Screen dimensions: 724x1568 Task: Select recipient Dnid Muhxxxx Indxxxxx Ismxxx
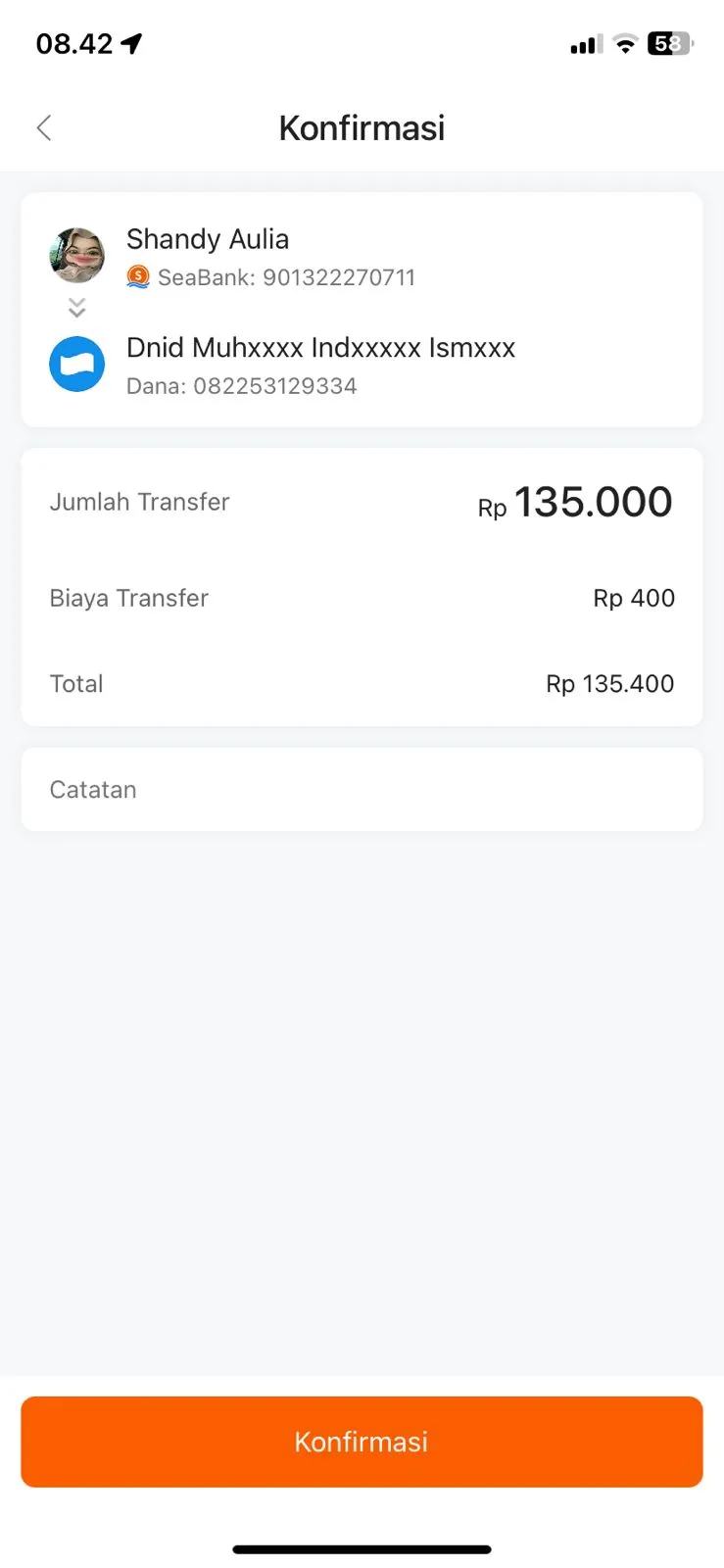click(x=320, y=348)
